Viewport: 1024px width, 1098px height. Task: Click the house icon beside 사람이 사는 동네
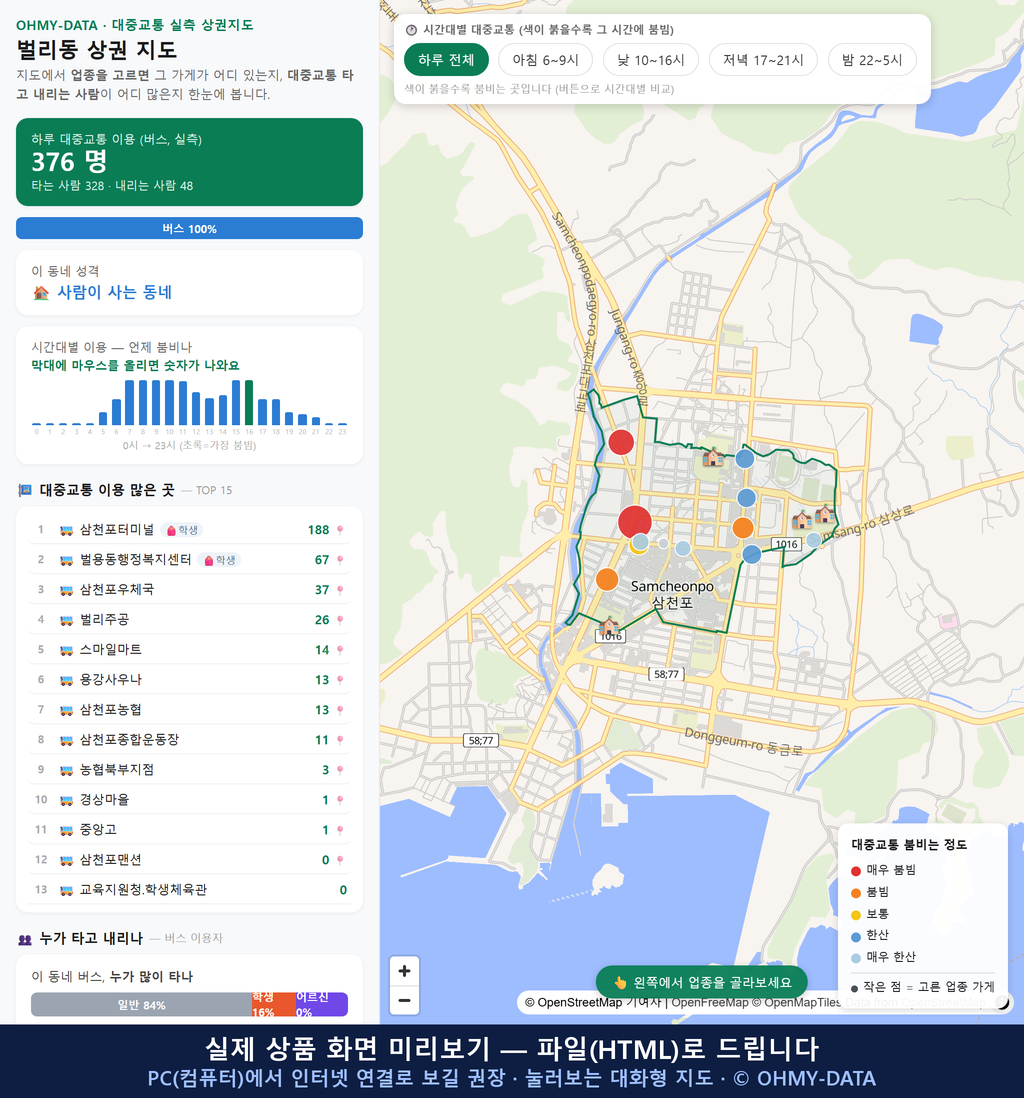[x=41, y=293]
